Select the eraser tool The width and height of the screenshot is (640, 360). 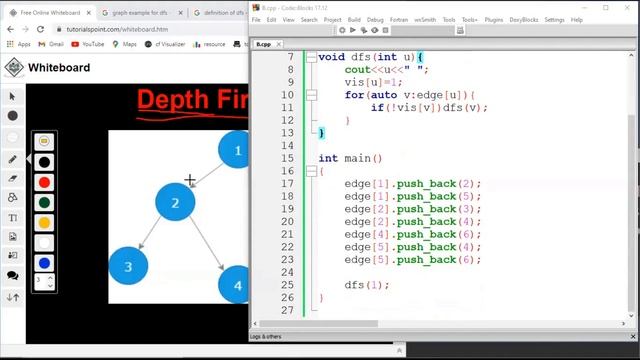click(x=13, y=178)
